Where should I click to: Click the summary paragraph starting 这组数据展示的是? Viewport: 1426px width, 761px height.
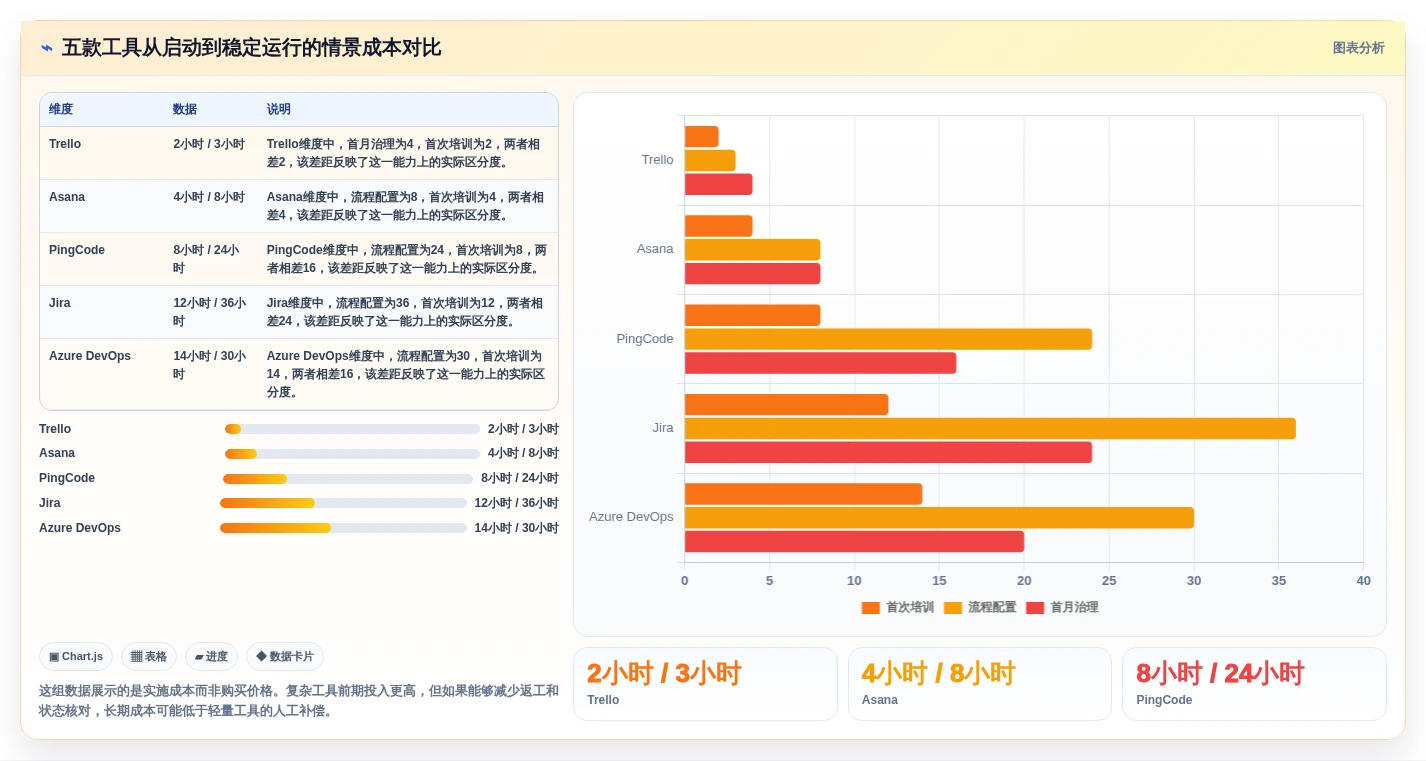tap(298, 701)
